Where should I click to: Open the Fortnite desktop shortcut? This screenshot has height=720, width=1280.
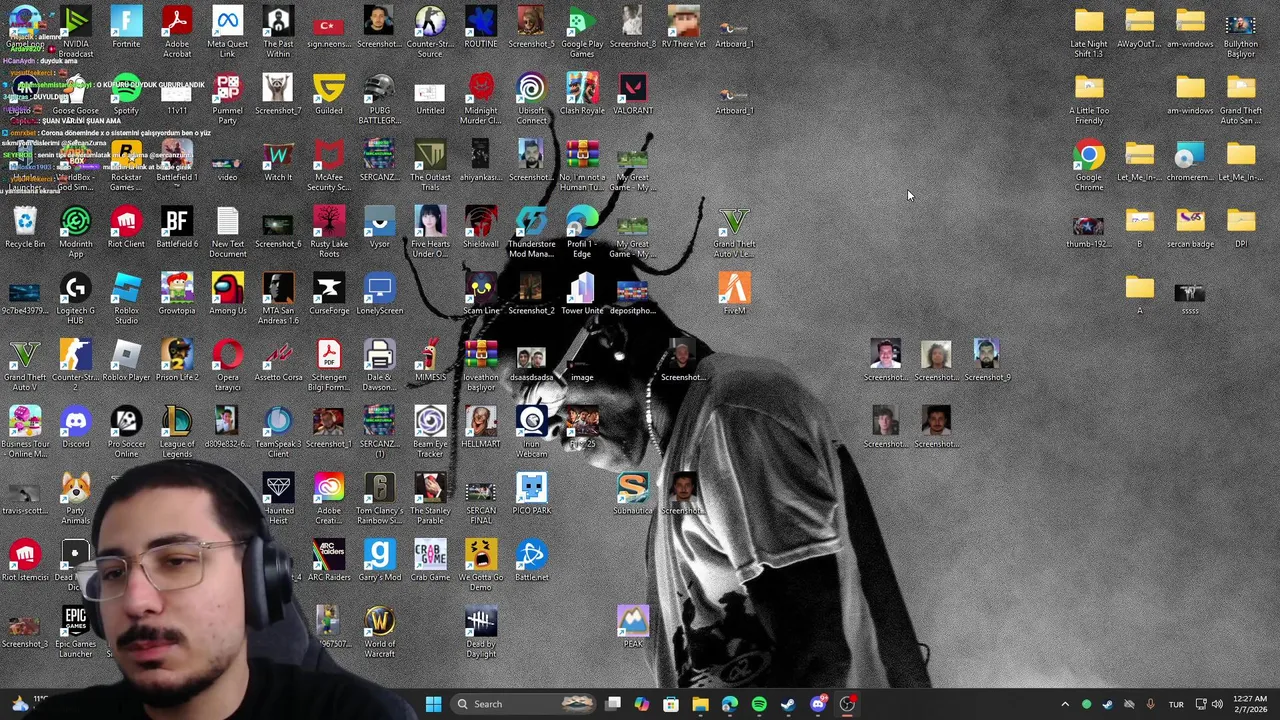pyautogui.click(x=126, y=27)
